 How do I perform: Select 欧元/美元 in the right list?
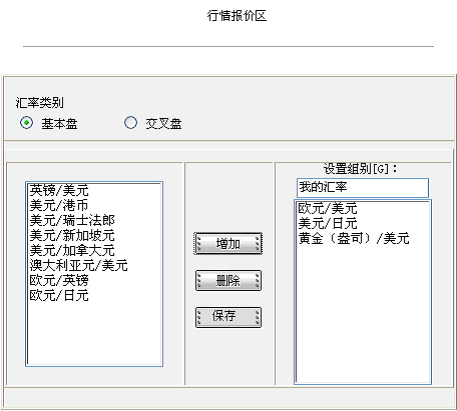pos(363,208)
